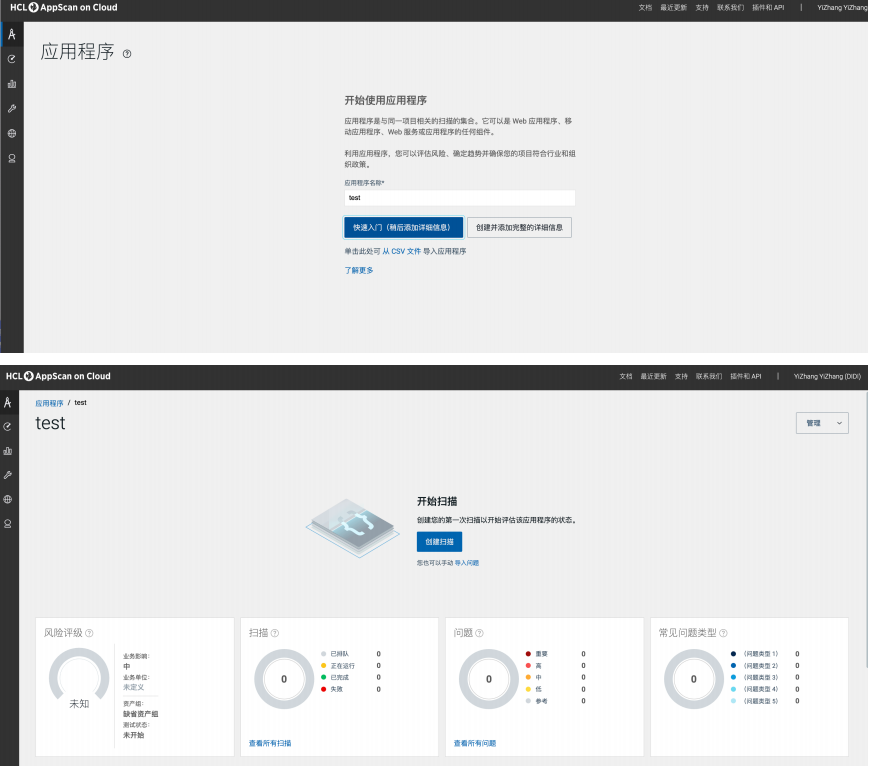Click the 常见问题类型 donut chart

(x=694, y=679)
